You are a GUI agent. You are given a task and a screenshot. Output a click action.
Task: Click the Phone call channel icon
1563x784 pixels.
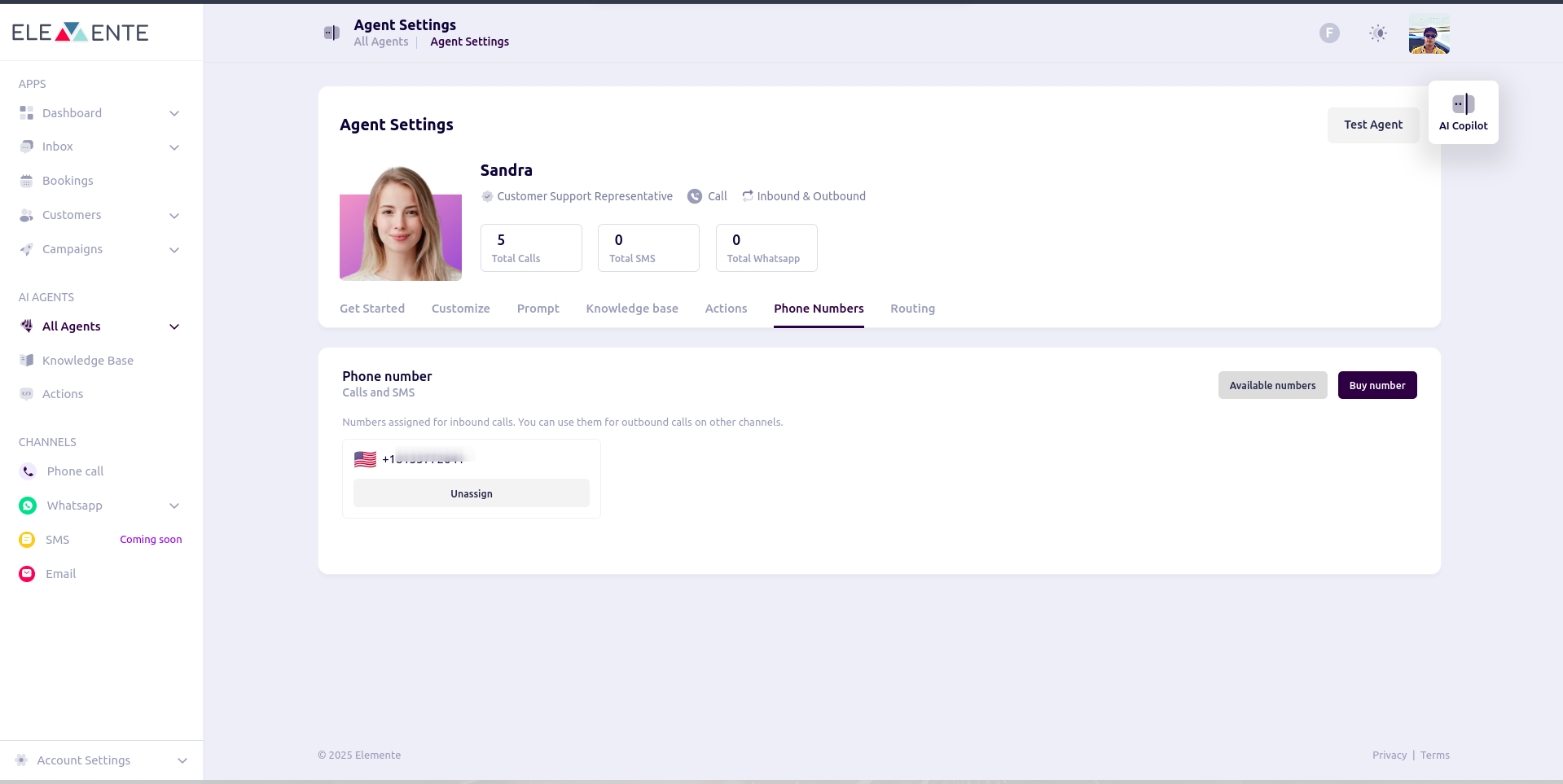point(28,471)
